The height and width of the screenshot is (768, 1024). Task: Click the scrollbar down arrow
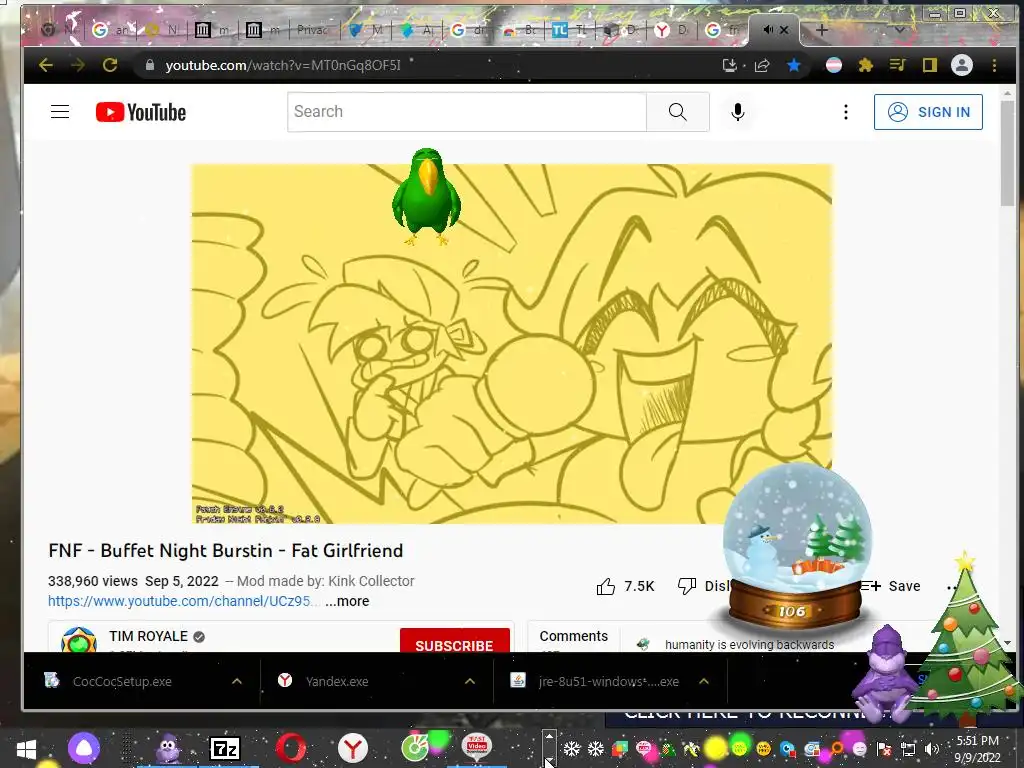(x=1008, y=643)
